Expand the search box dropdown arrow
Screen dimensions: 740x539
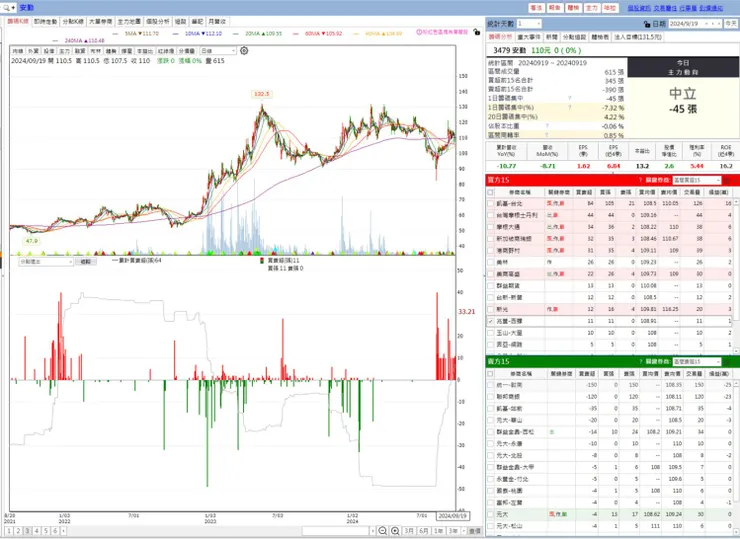[x=13, y=8]
